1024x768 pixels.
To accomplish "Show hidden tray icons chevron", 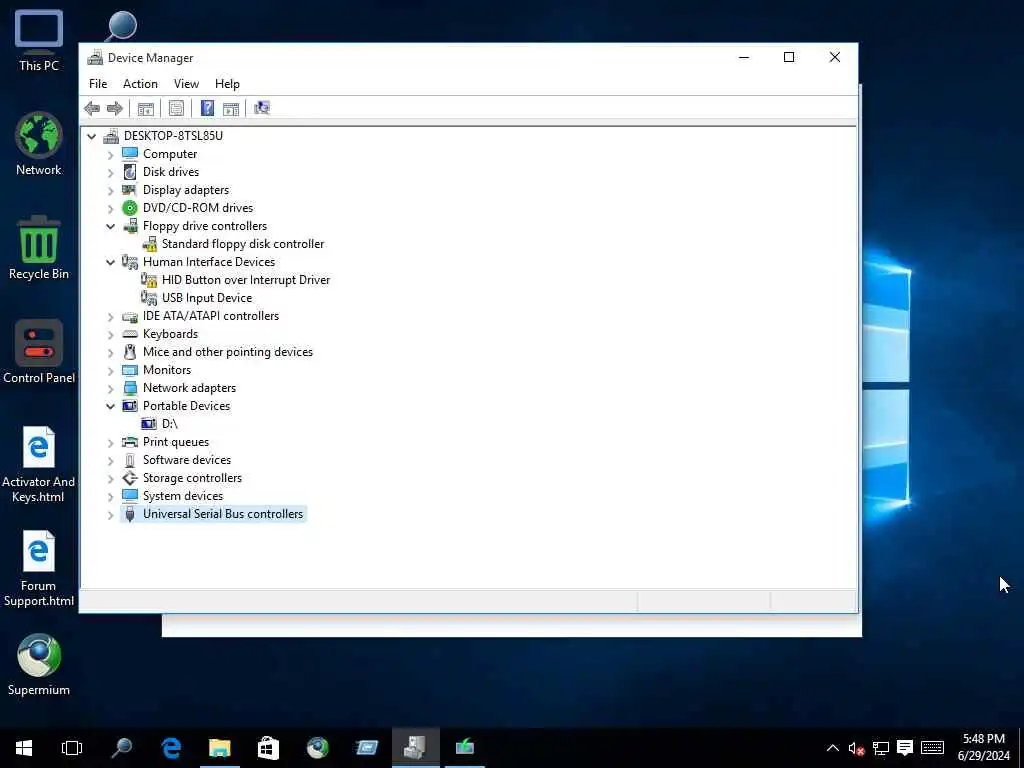I will tap(833, 748).
